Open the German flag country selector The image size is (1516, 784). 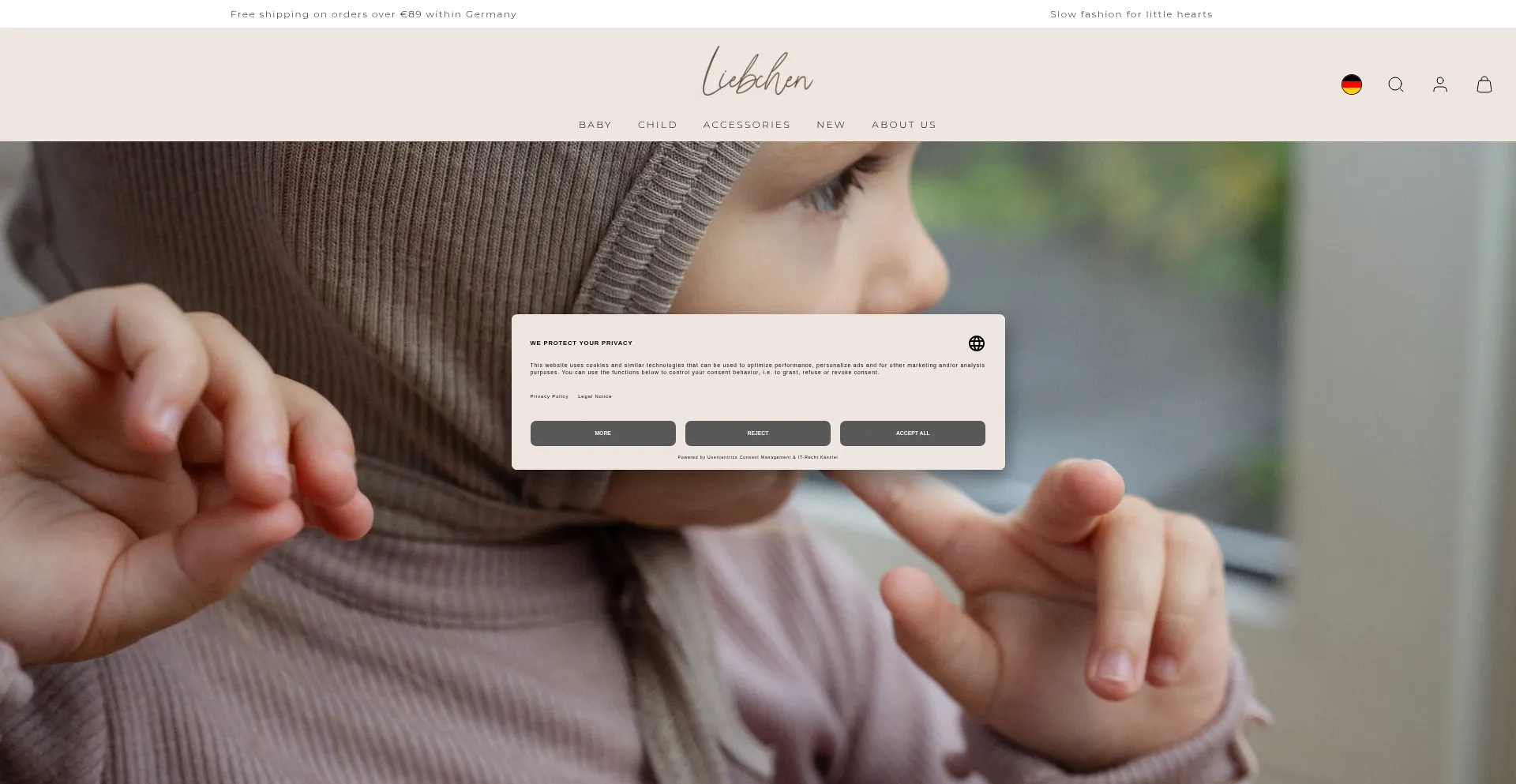(1351, 84)
